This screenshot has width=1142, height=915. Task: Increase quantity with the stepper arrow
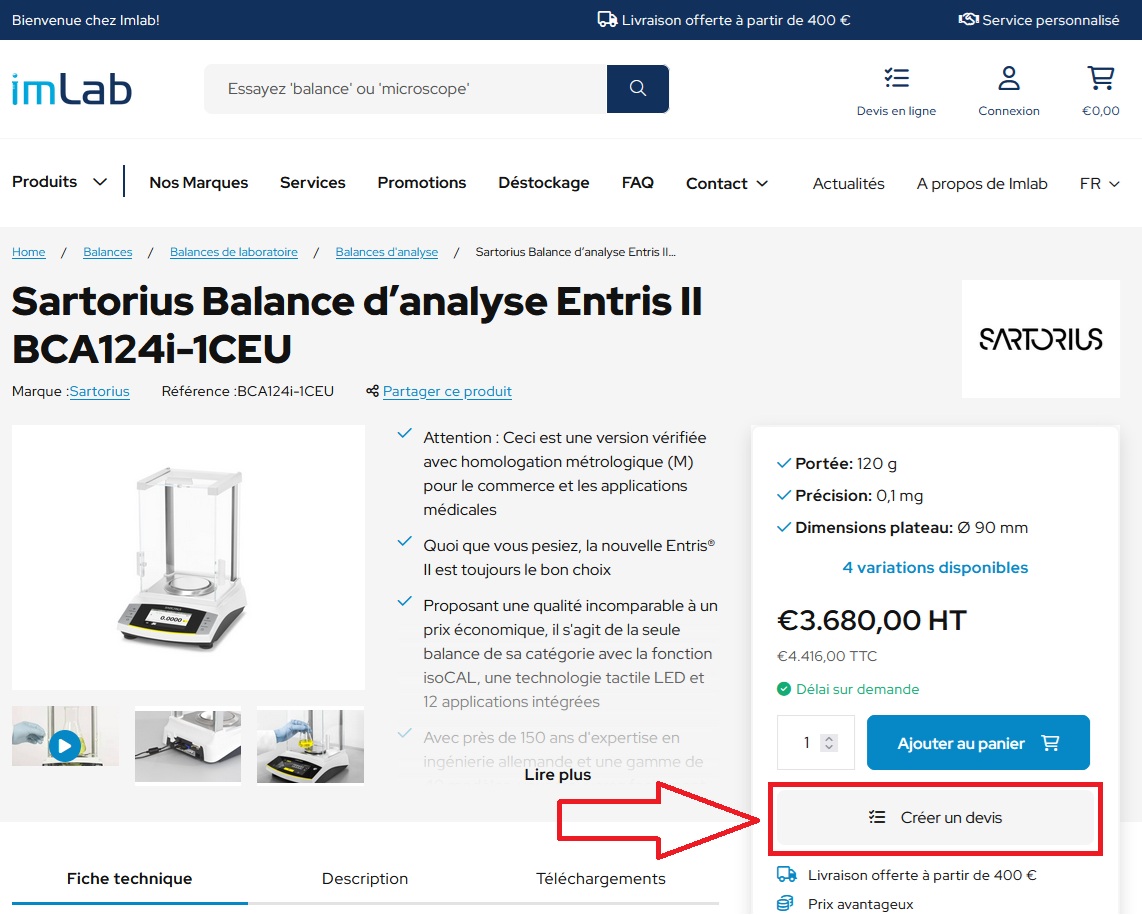[828, 737]
